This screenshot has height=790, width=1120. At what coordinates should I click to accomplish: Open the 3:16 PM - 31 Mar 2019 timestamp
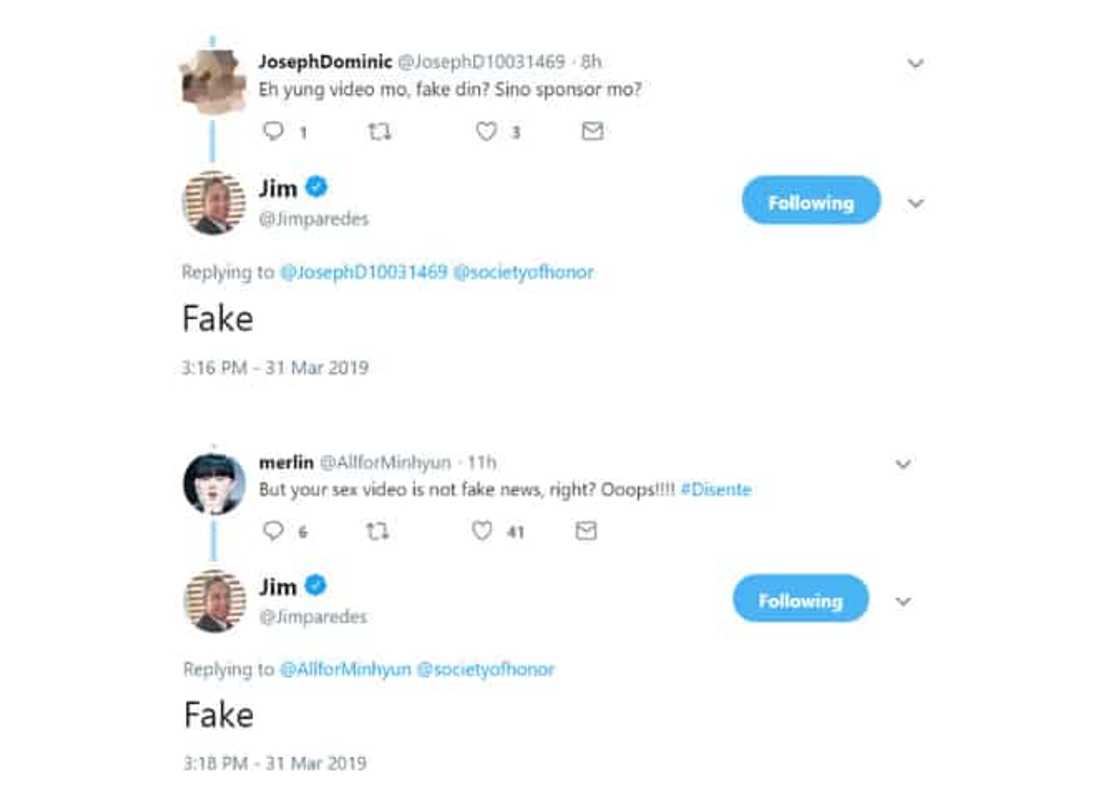(x=275, y=368)
